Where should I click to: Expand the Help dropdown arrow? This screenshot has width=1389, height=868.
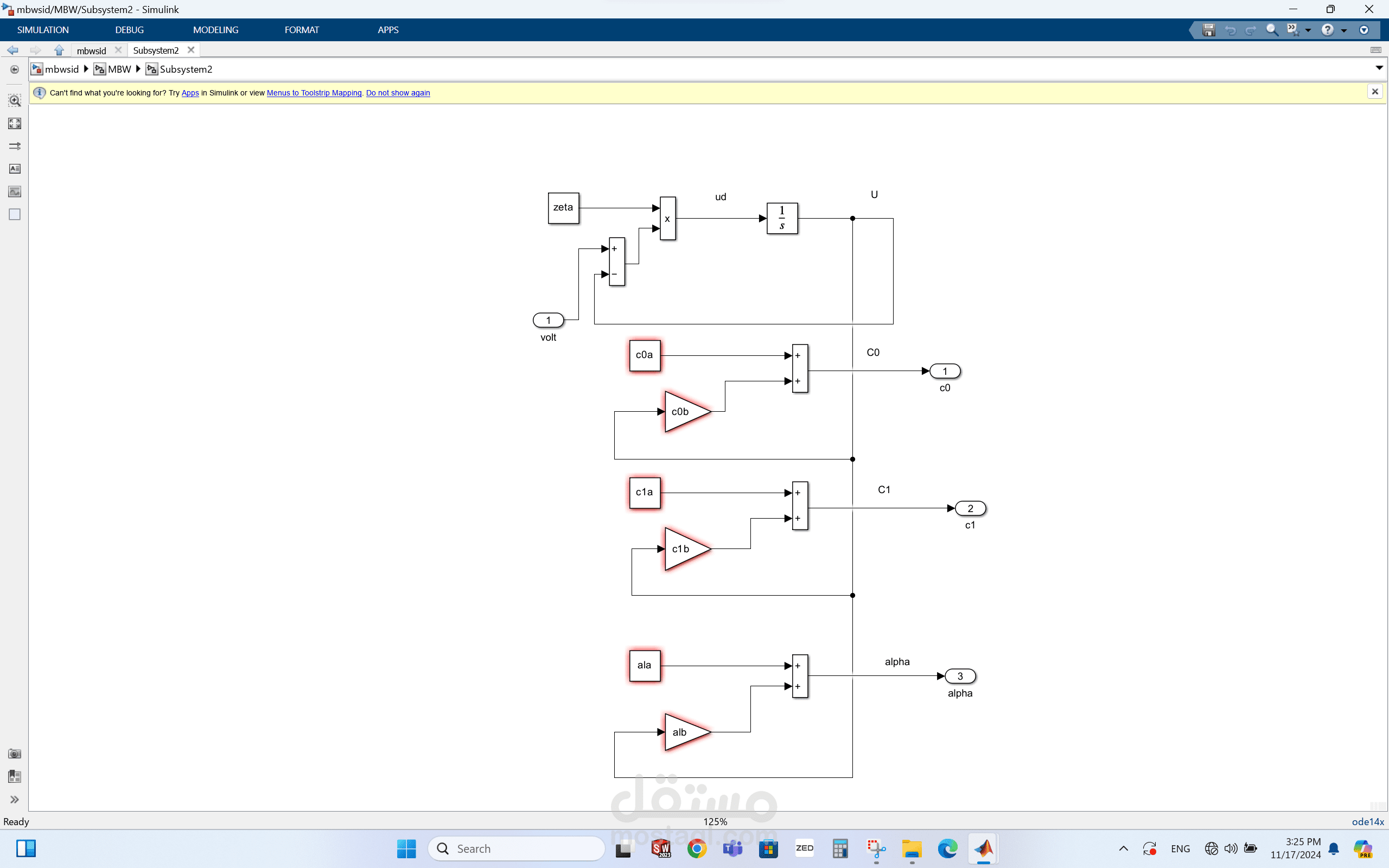(1343, 30)
